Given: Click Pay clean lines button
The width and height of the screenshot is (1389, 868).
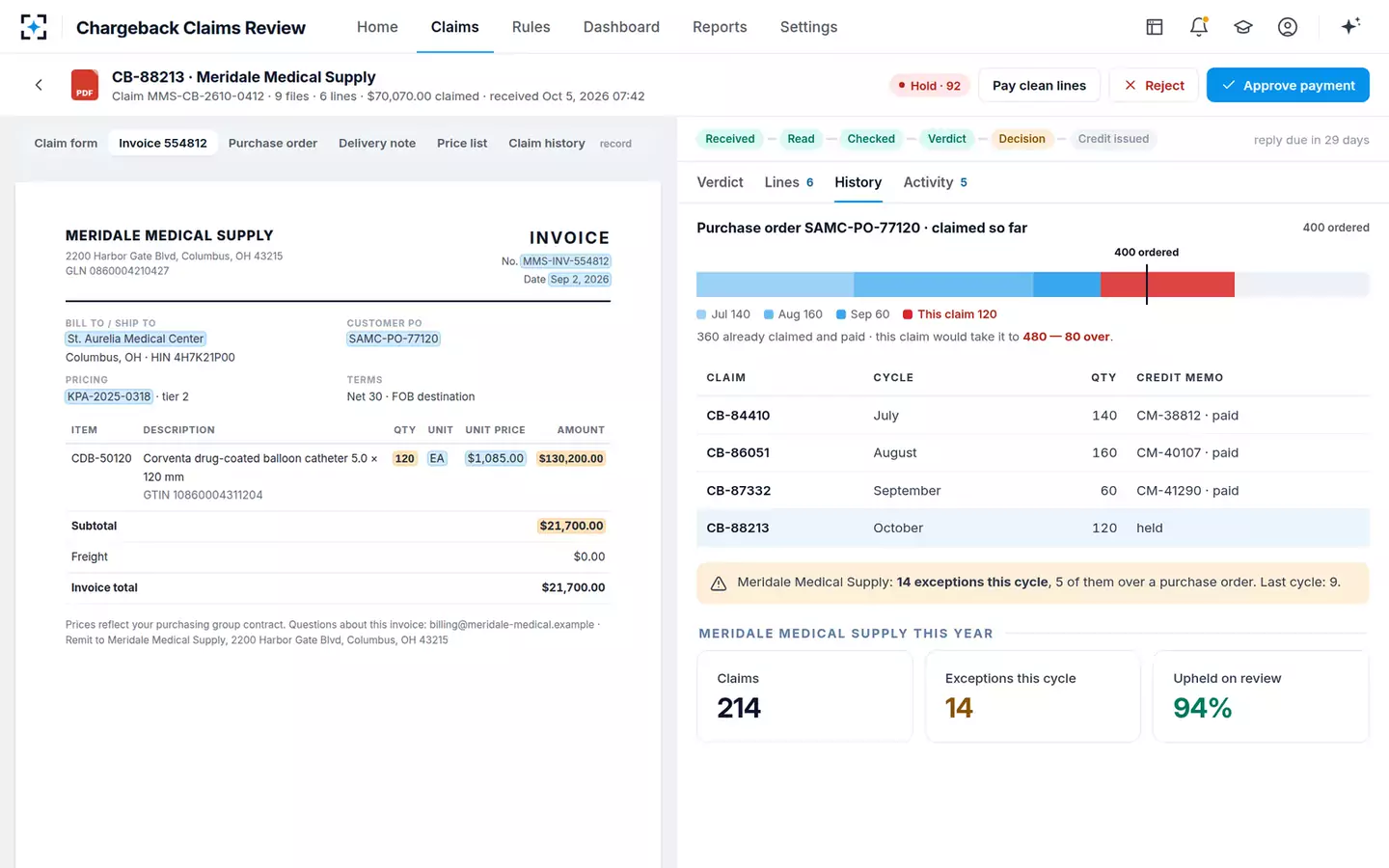Looking at the screenshot, I should 1039,85.
